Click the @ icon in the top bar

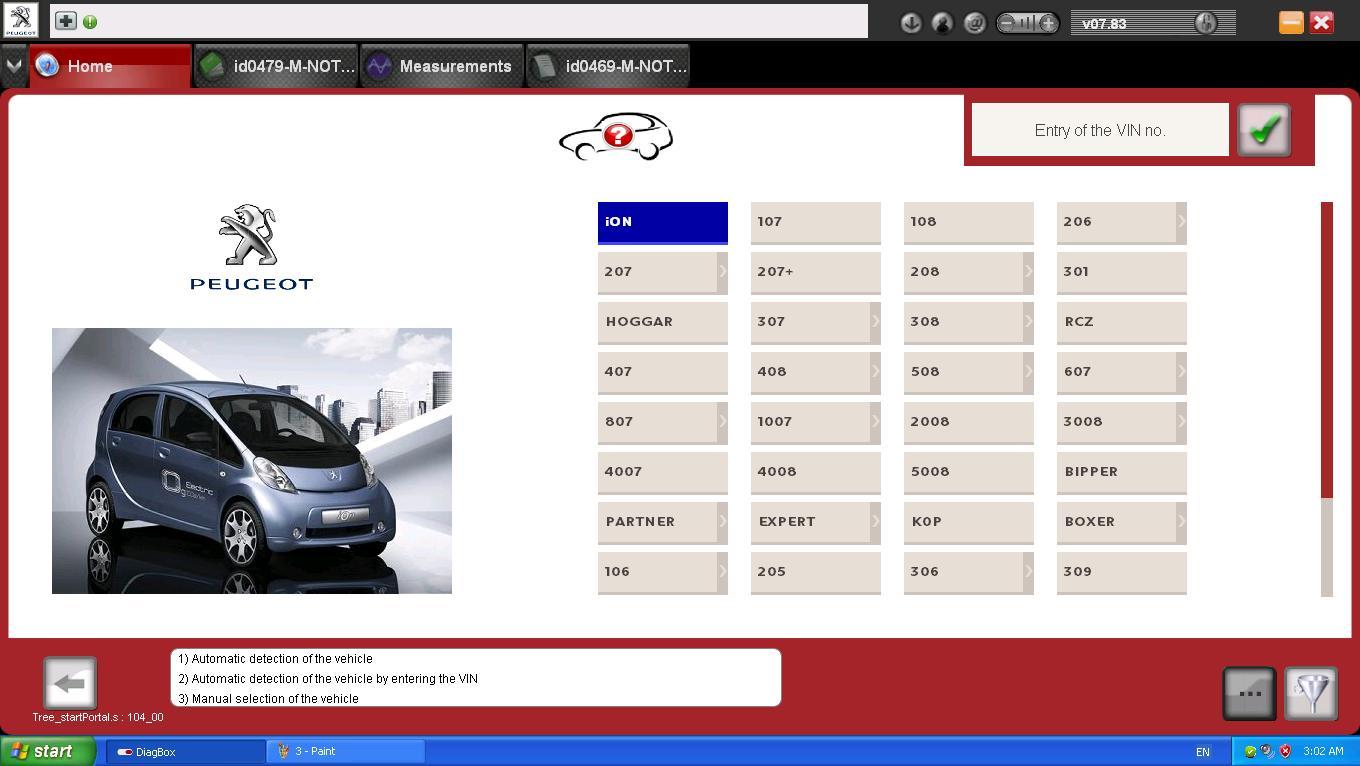974,23
